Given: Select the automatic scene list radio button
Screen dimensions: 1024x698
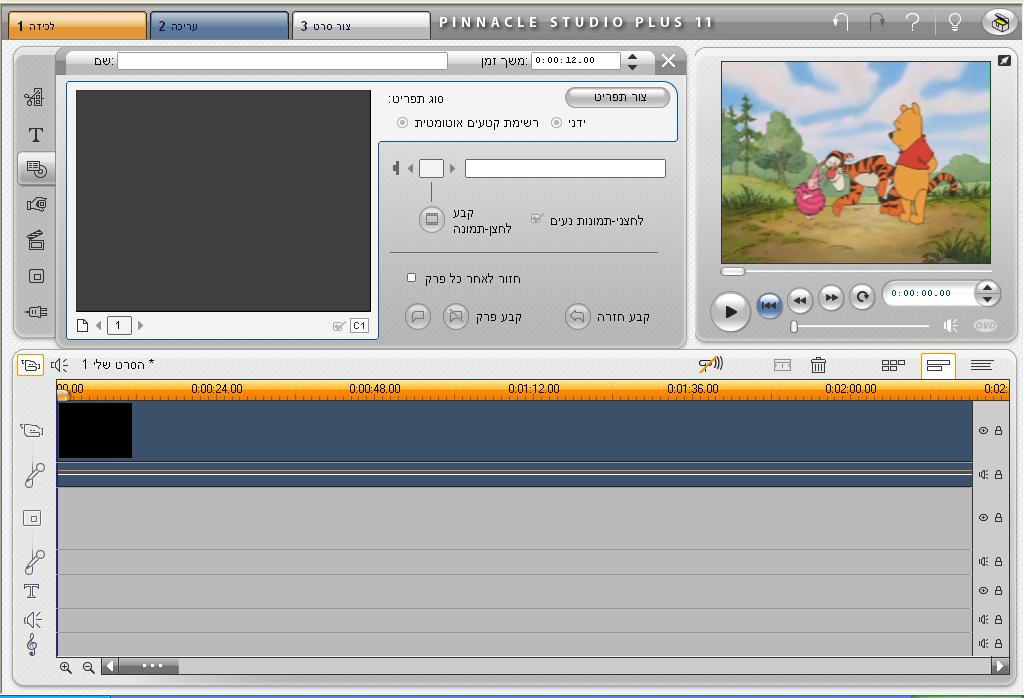Looking at the screenshot, I should click(402, 123).
